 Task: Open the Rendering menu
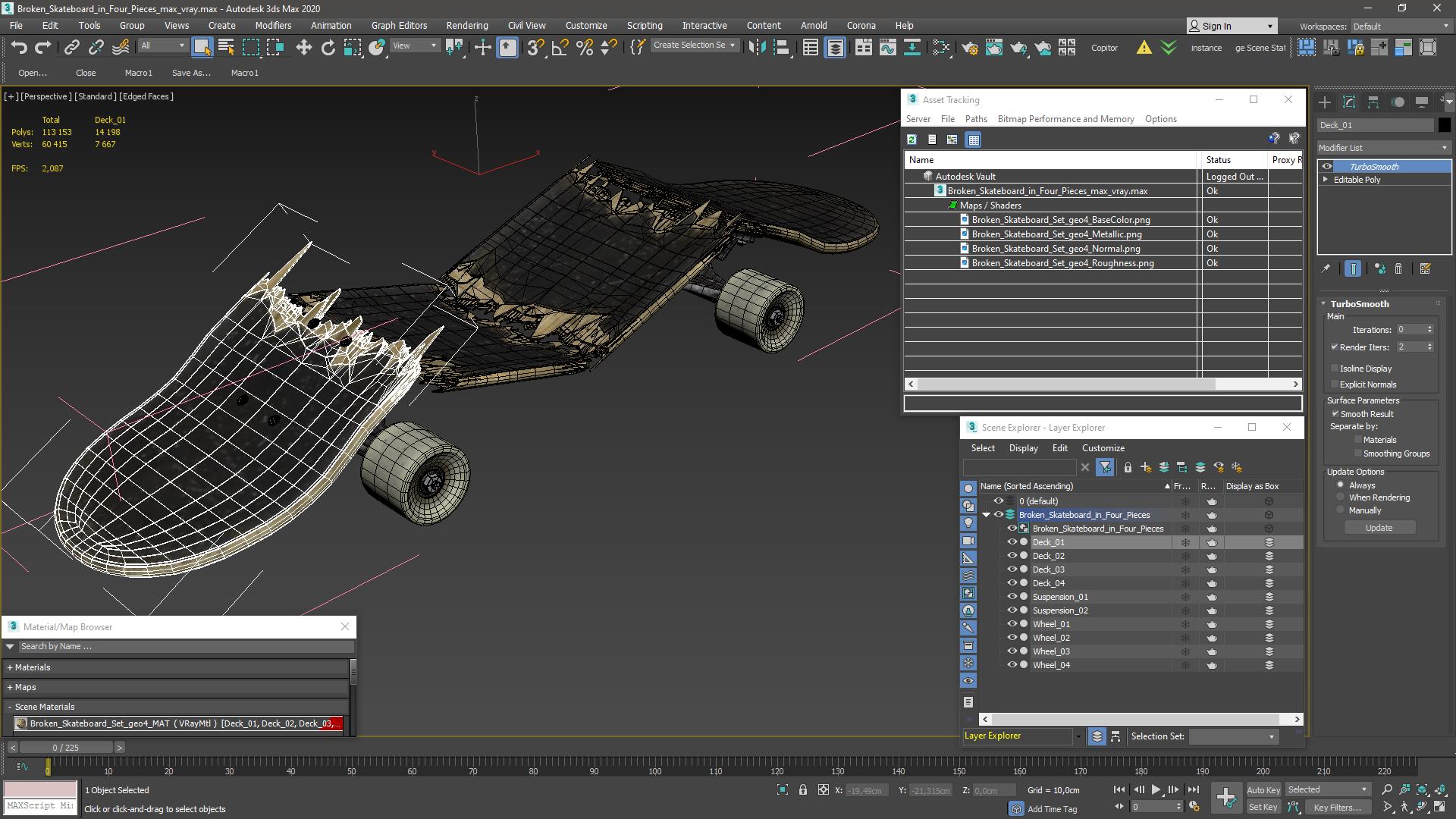click(467, 25)
